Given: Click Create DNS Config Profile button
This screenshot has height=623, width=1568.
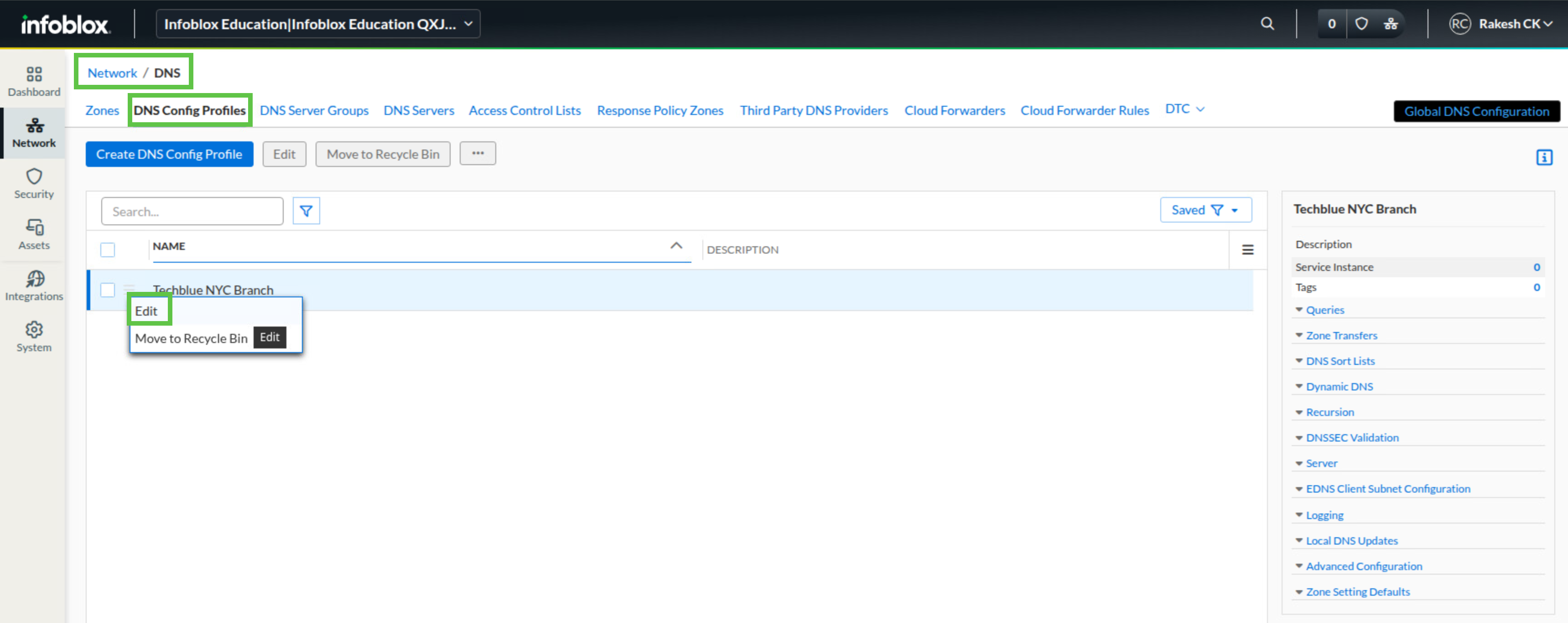Looking at the screenshot, I should [x=169, y=154].
